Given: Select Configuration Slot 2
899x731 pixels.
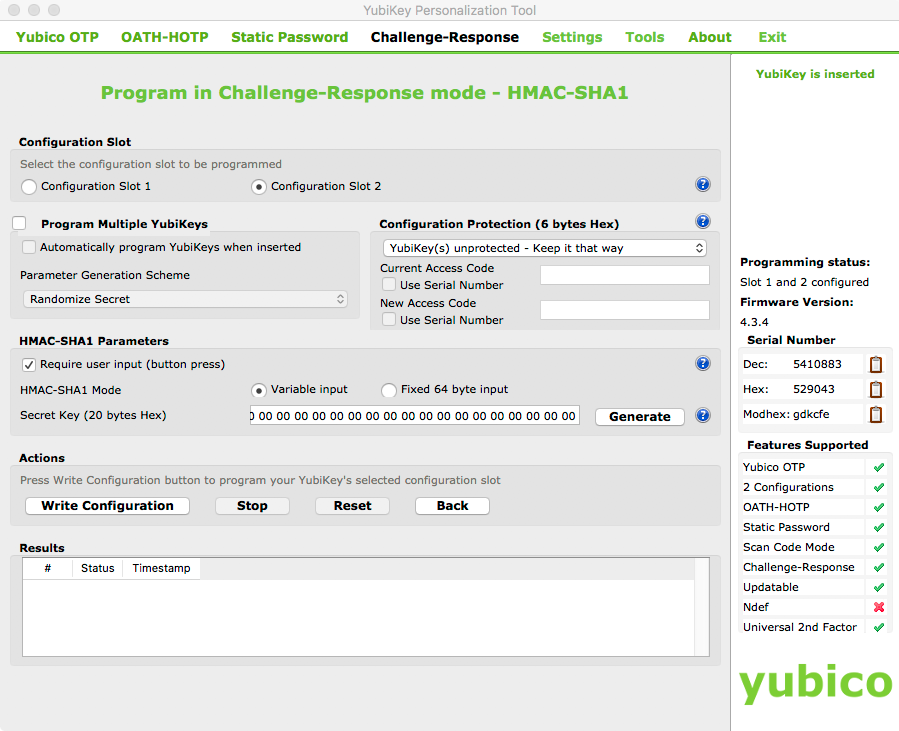Looking at the screenshot, I should (259, 187).
